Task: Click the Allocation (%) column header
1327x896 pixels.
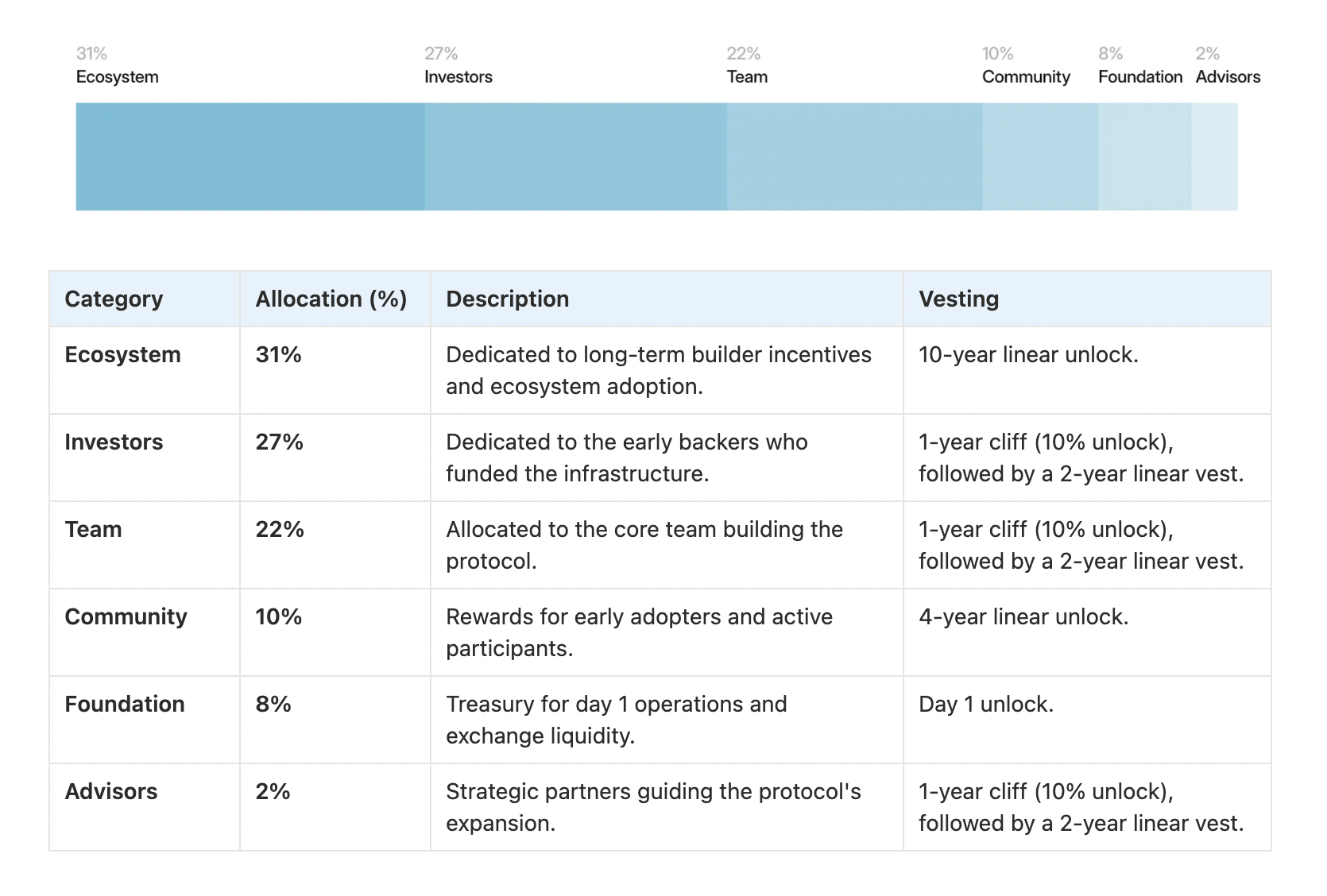Action: point(331,299)
